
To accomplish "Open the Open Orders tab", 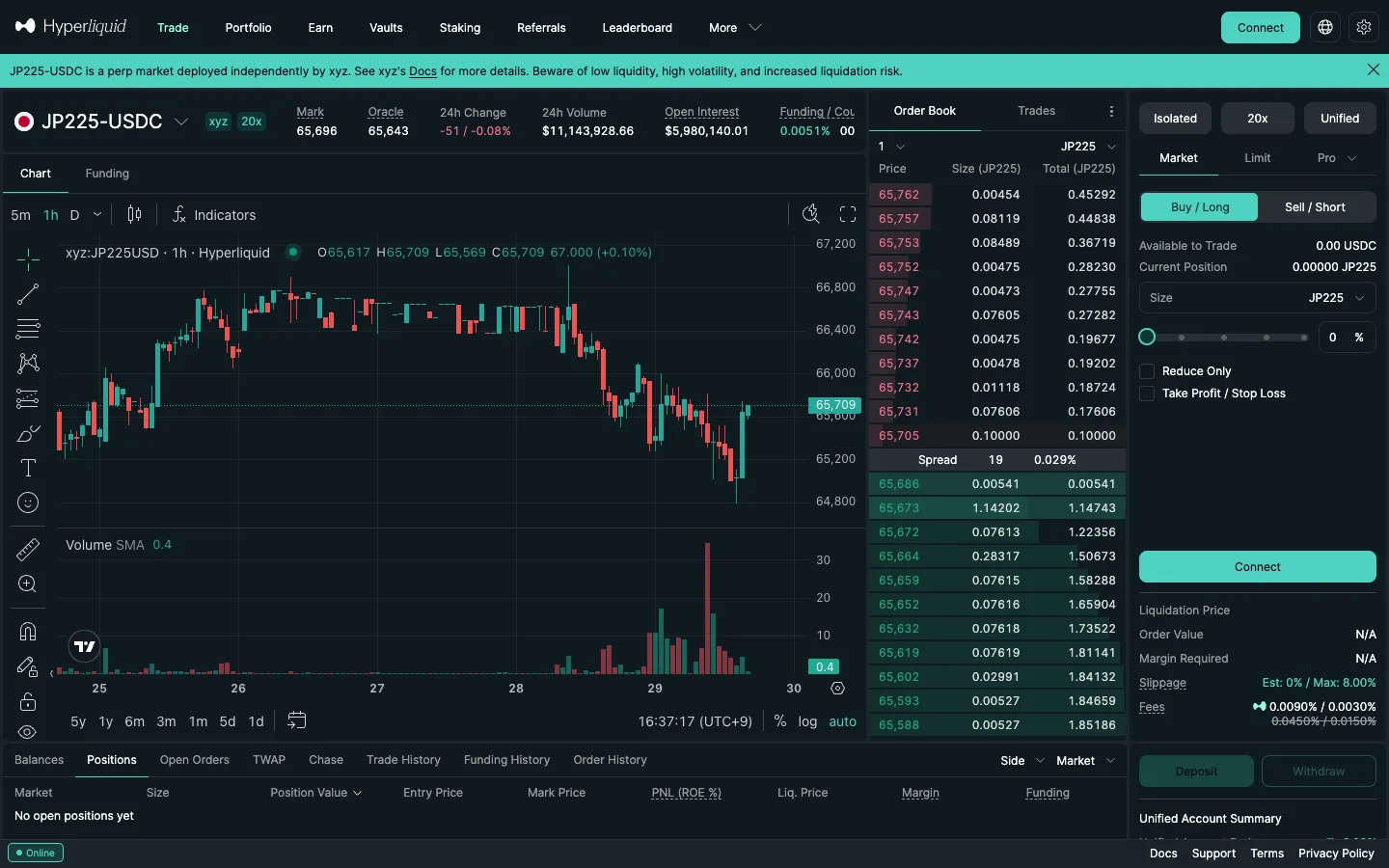I will click(195, 760).
